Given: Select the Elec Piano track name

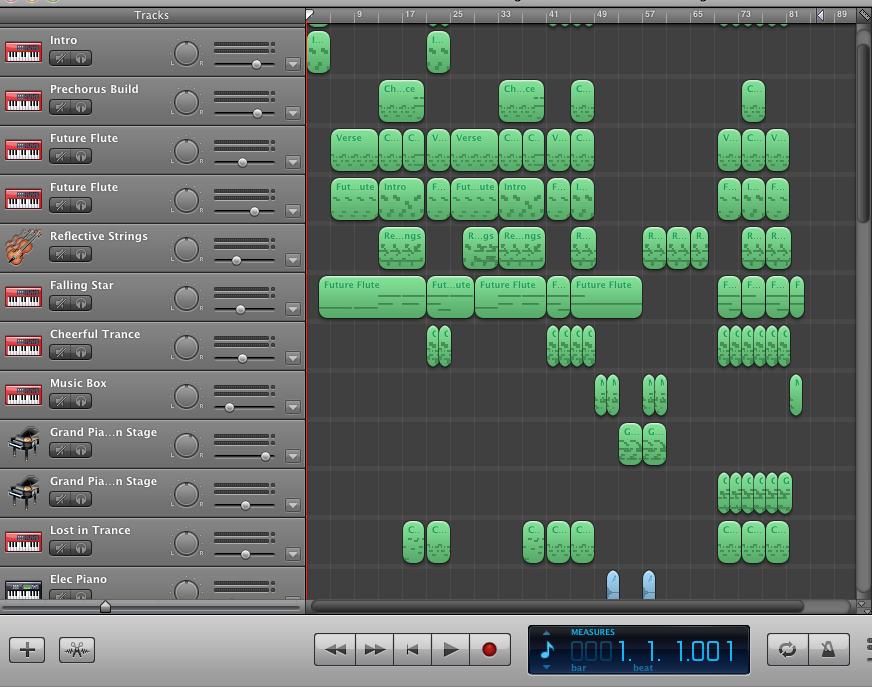Looking at the screenshot, I should 78,579.
